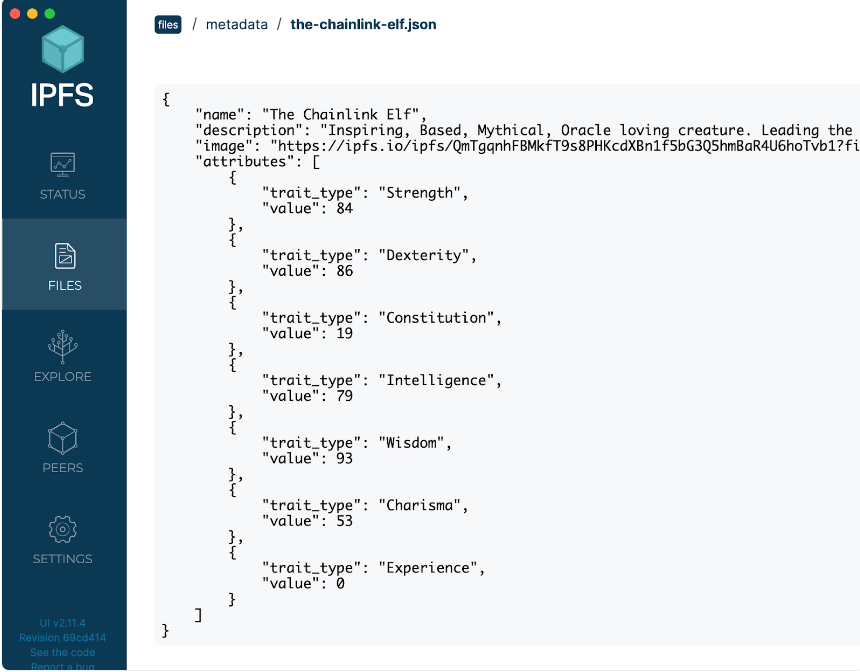Click the "Experience" trait_type line

(374, 568)
